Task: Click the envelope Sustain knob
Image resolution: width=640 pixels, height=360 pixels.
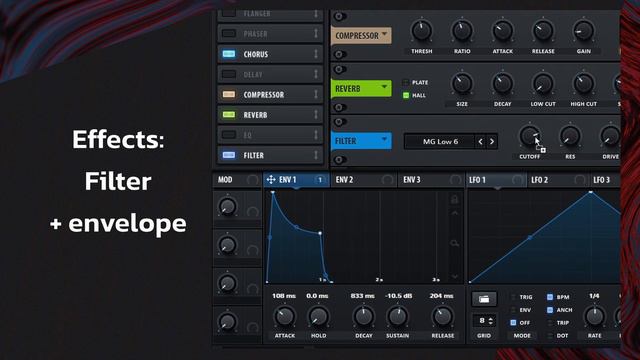Action: tap(398, 316)
